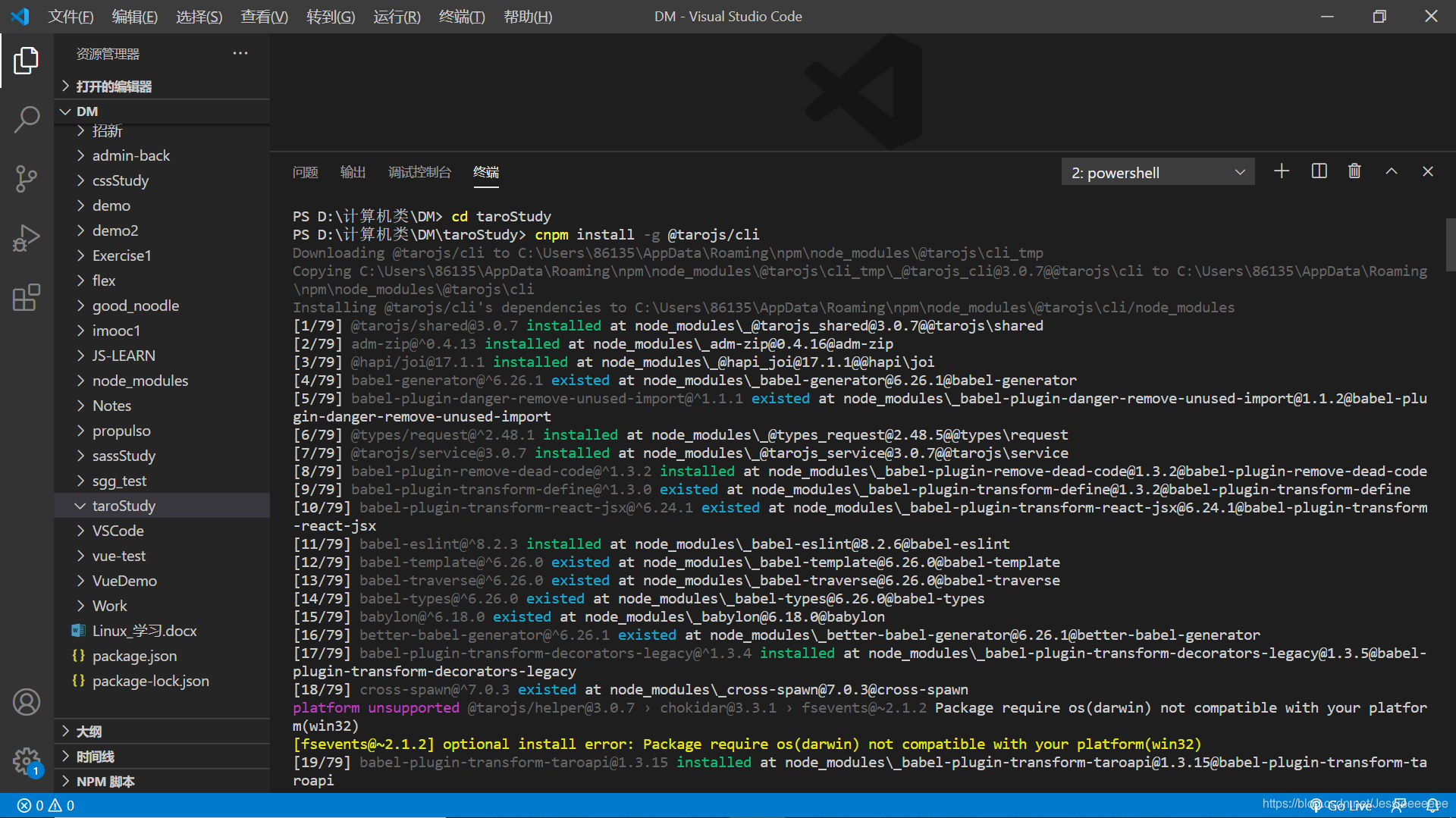The image size is (1456, 818).
Task: Open the powershell terminal selector dropdown
Action: (x=1158, y=172)
